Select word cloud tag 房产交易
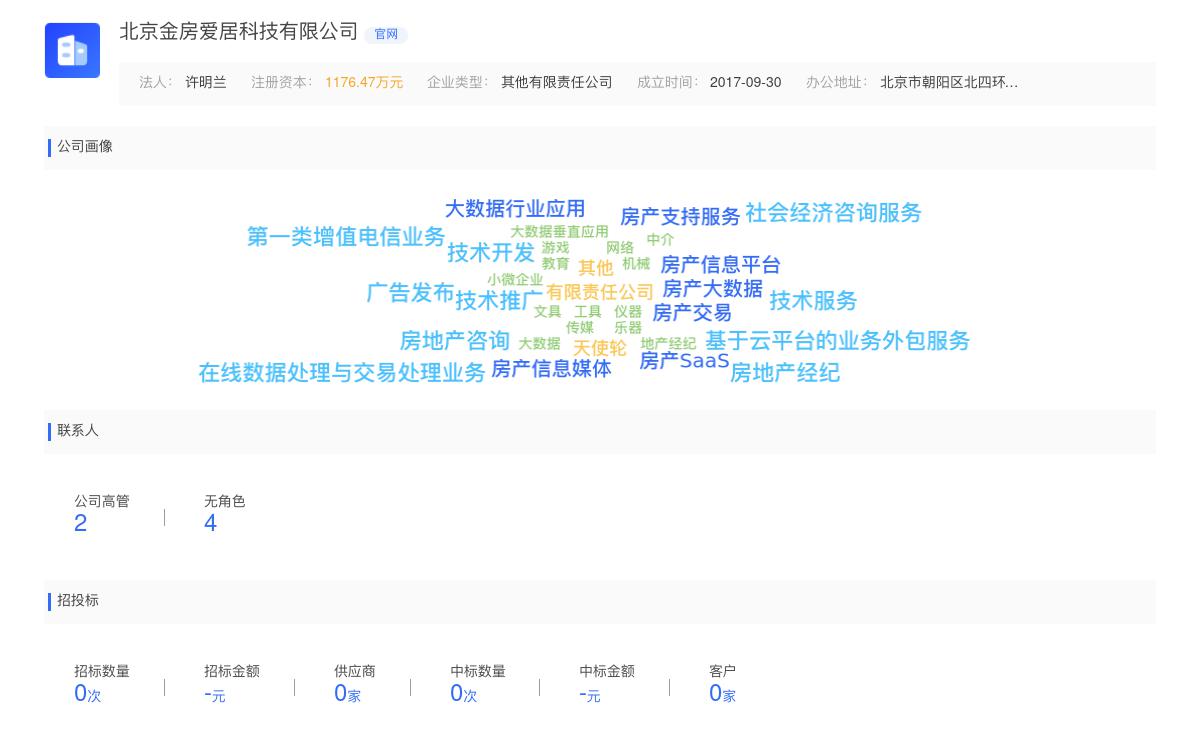This screenshot has height=752, width=1200. tap(692, 313)
